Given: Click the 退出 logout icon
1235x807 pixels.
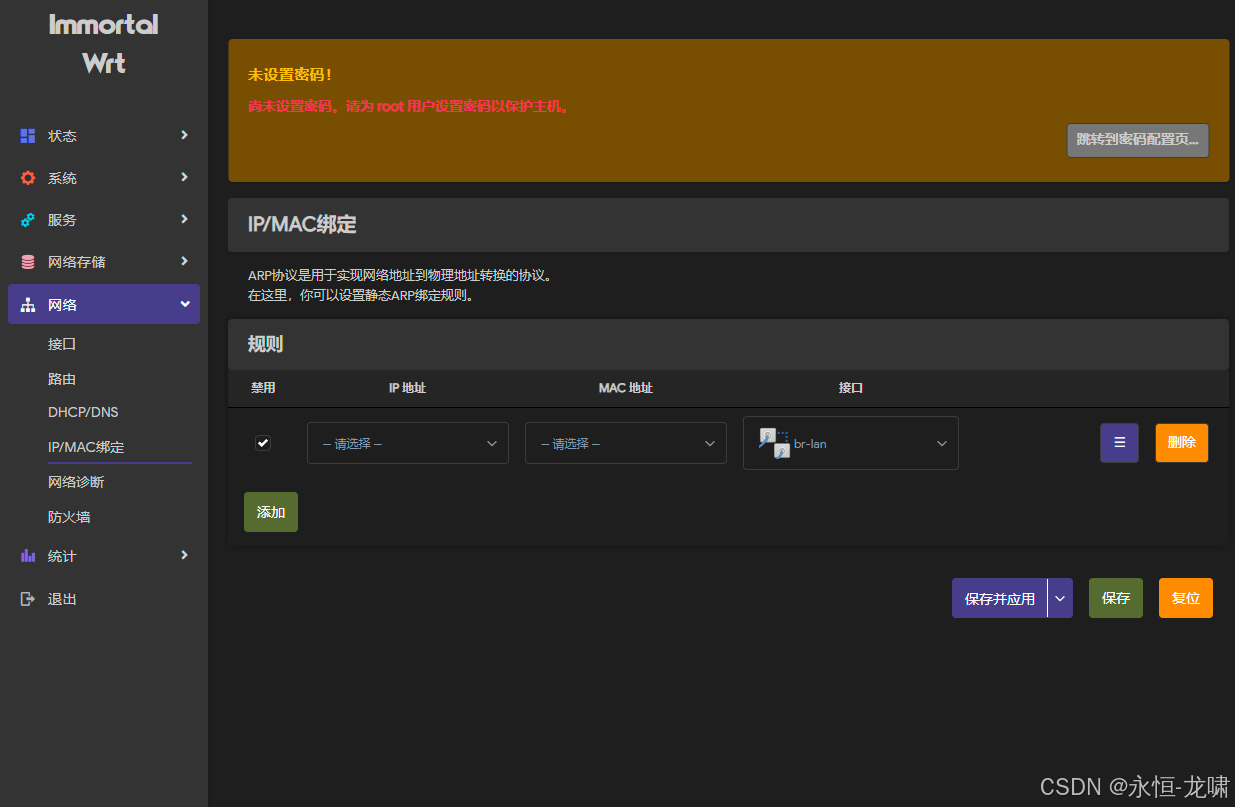Looking at the screenshot, I should 28,599.
